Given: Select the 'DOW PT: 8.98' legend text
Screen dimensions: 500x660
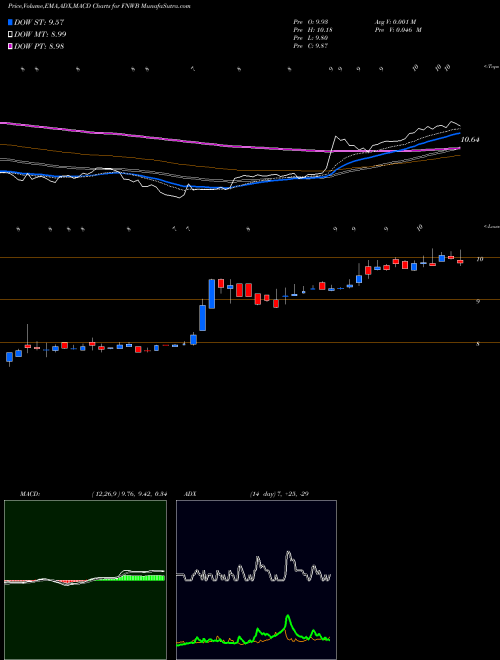Looking at the screenshot, I should coord(39,46).
